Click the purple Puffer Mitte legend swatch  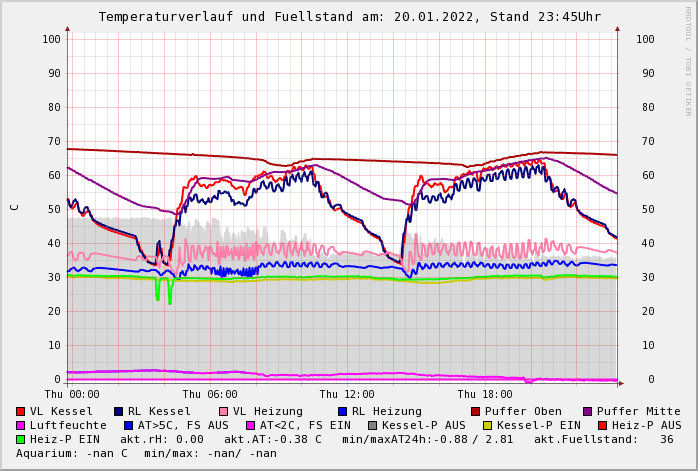[x=587, y=411]
